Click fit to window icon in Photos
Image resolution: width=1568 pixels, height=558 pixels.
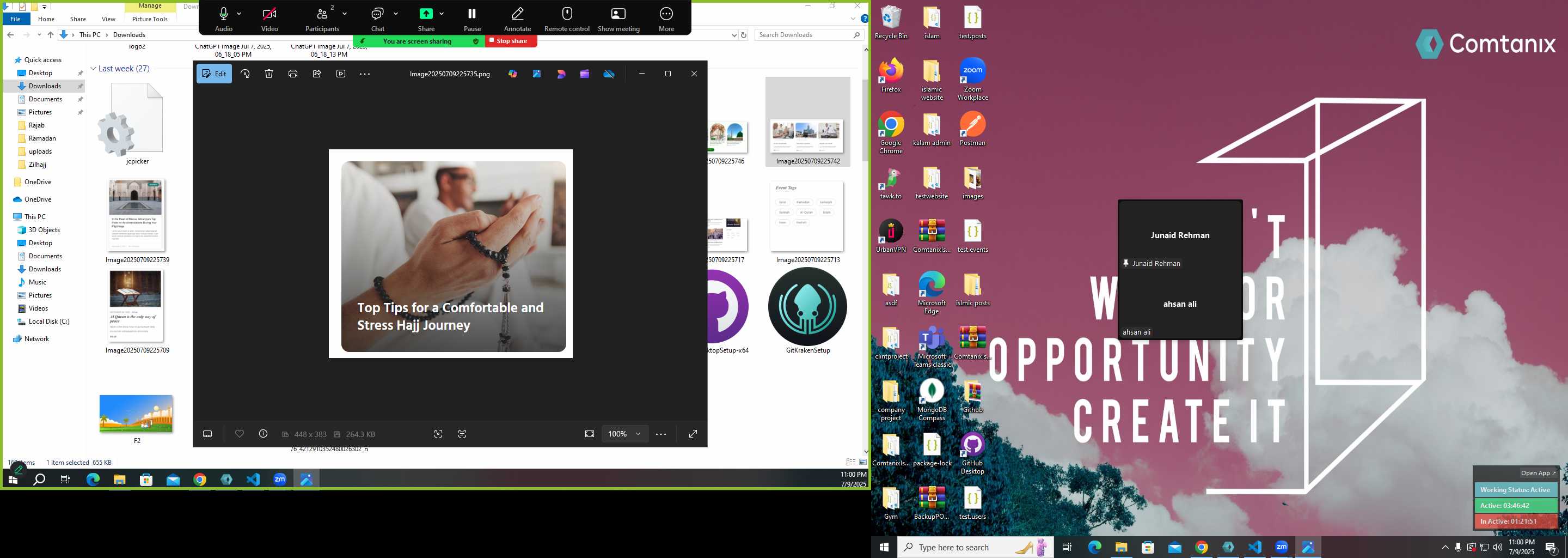pos(589,434)
